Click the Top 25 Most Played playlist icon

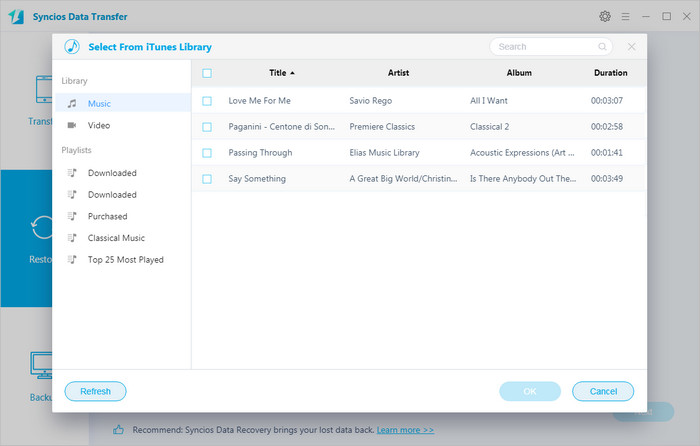72,260
